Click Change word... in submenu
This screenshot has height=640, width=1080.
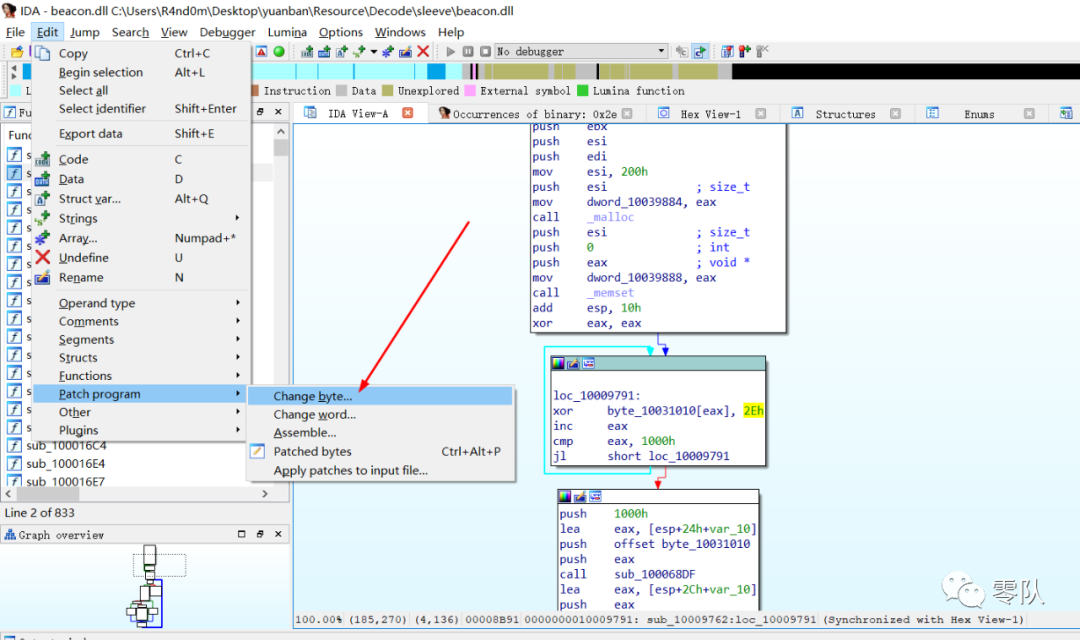pyautogui.click(x=380, y=415)
